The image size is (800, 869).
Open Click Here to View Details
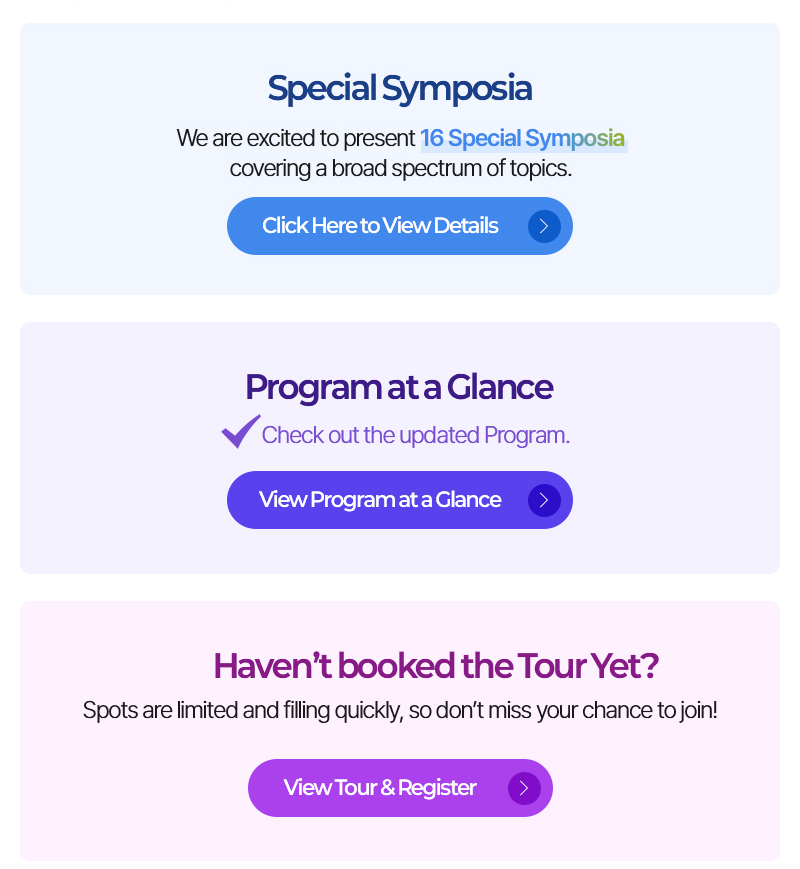[380, 226]
